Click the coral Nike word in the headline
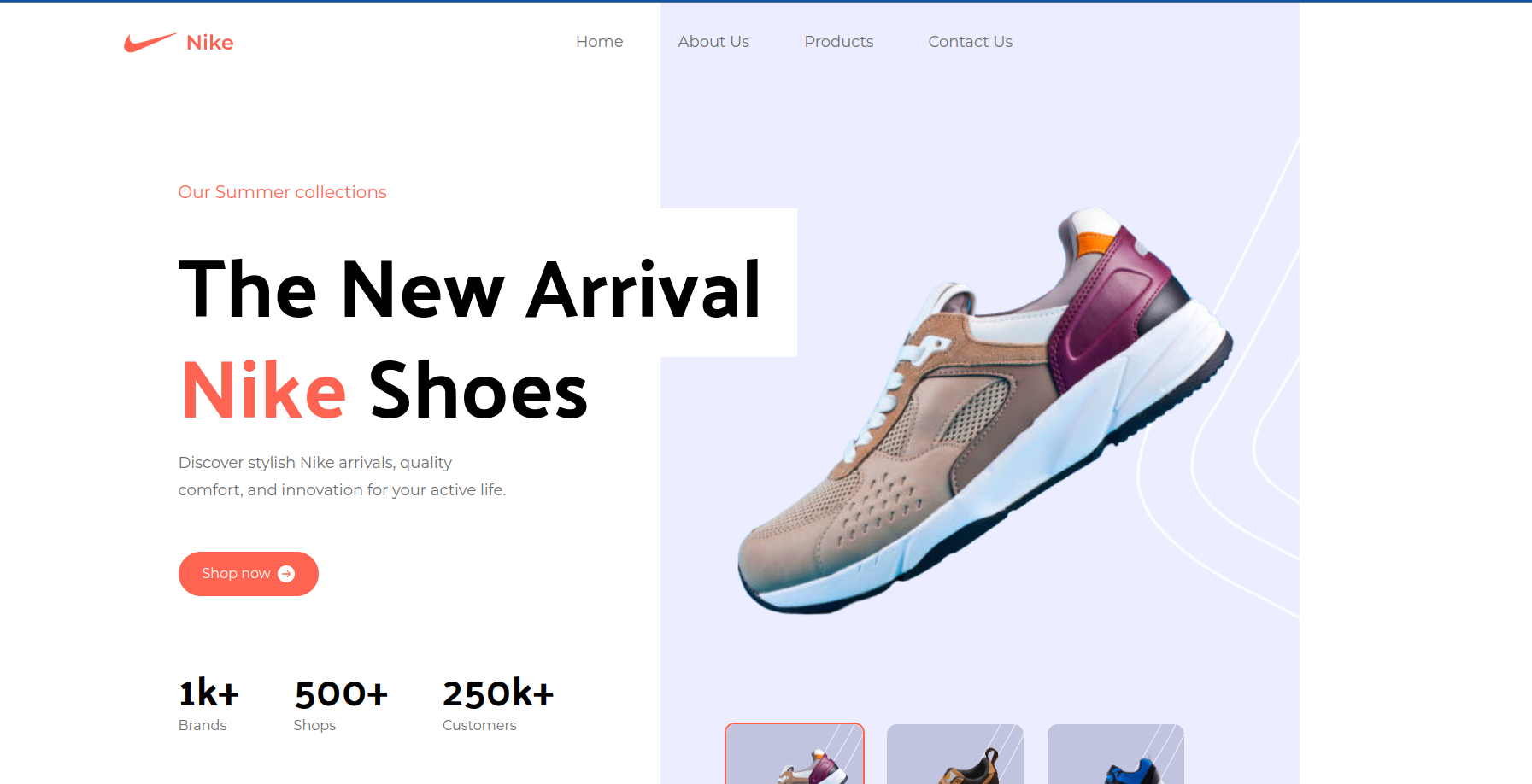 (264, 390)
